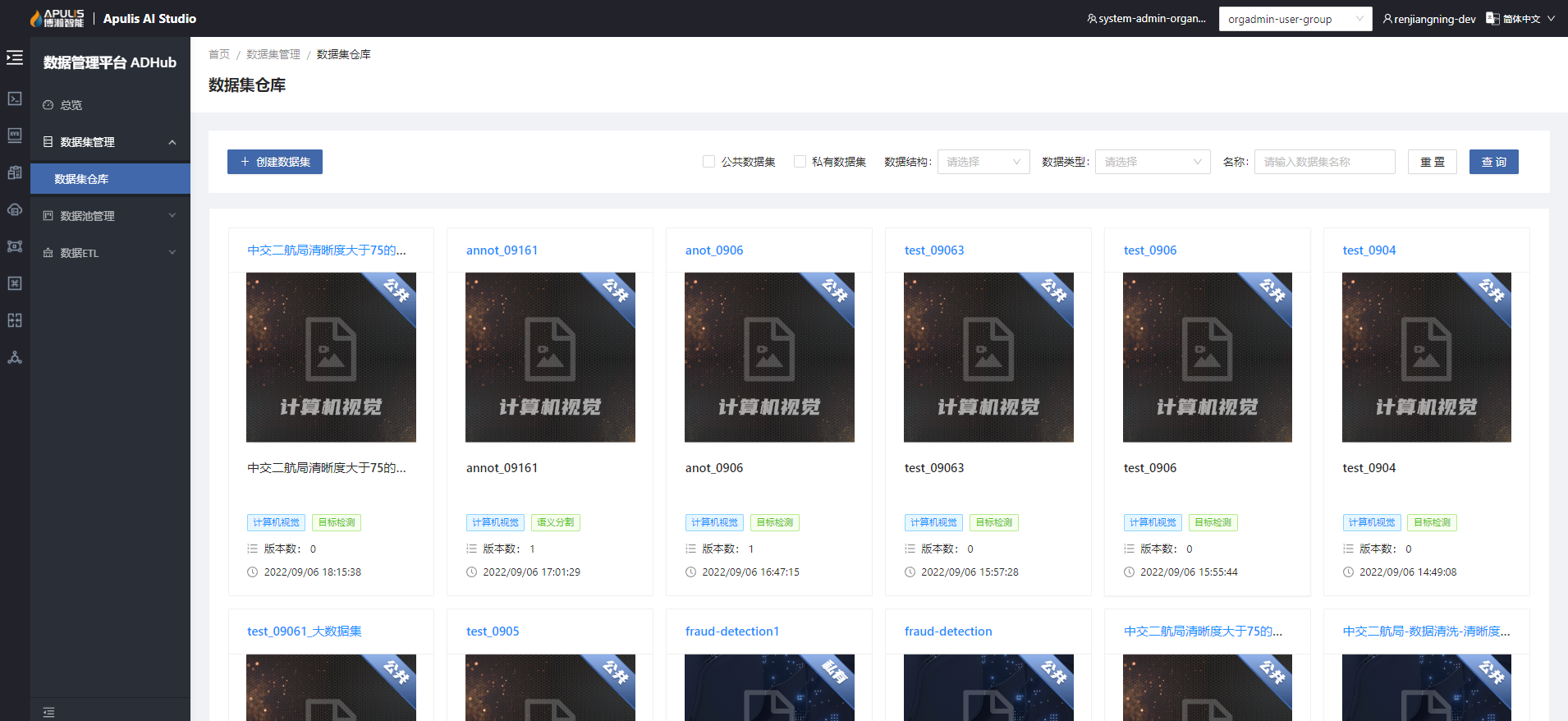Open the annot_09161 title link
The width and height of the screenshot is (1568, 721).
click(x=502, y=250)
